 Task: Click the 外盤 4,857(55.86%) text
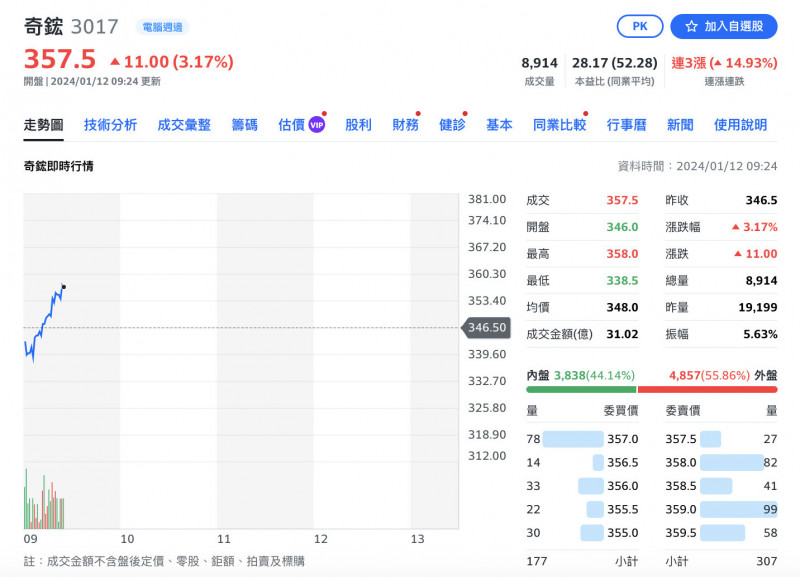723,375
